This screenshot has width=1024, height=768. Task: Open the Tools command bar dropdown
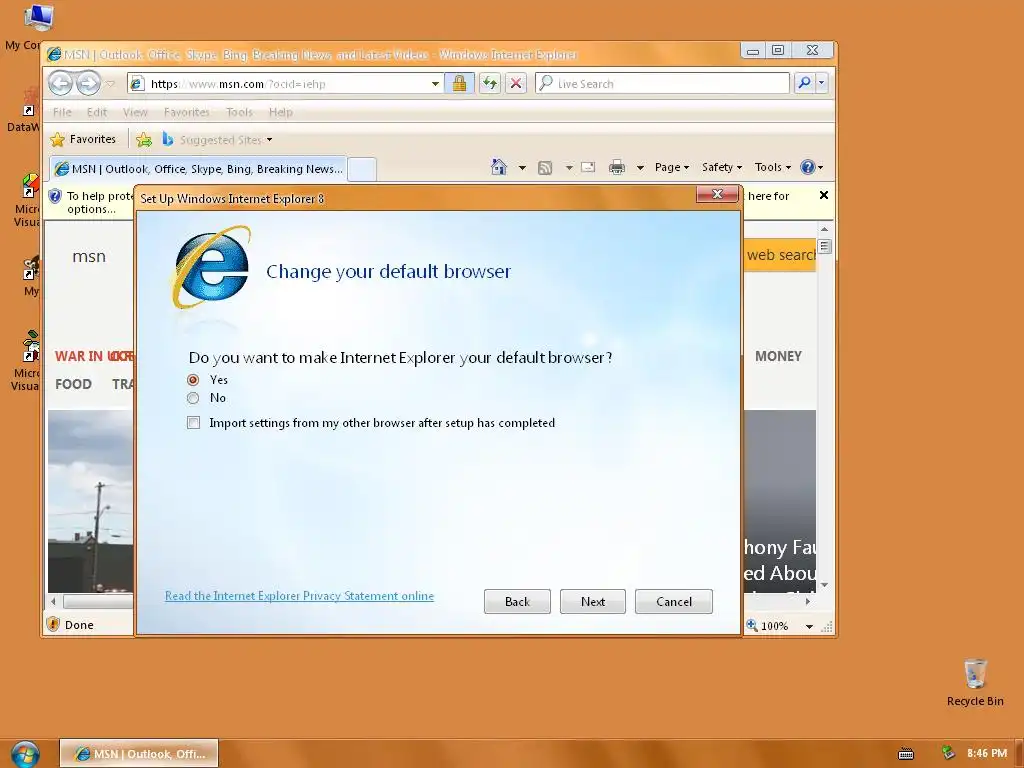tap(773, 167)
